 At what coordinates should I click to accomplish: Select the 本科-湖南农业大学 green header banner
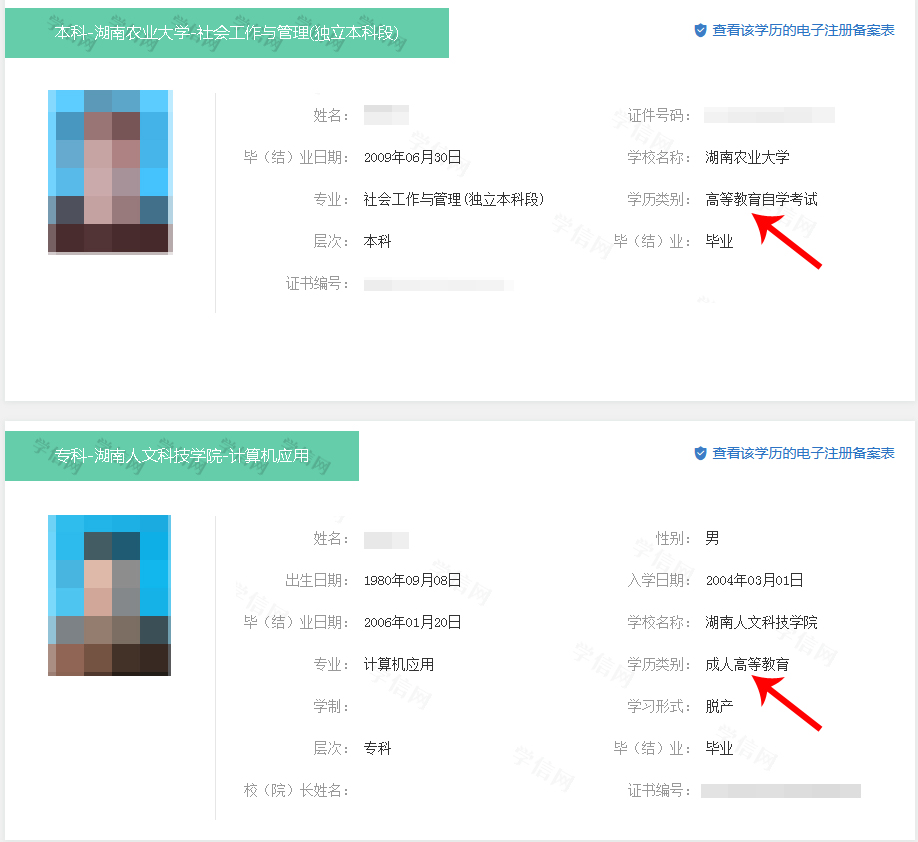pyautogui.click(x=227, y=33)
